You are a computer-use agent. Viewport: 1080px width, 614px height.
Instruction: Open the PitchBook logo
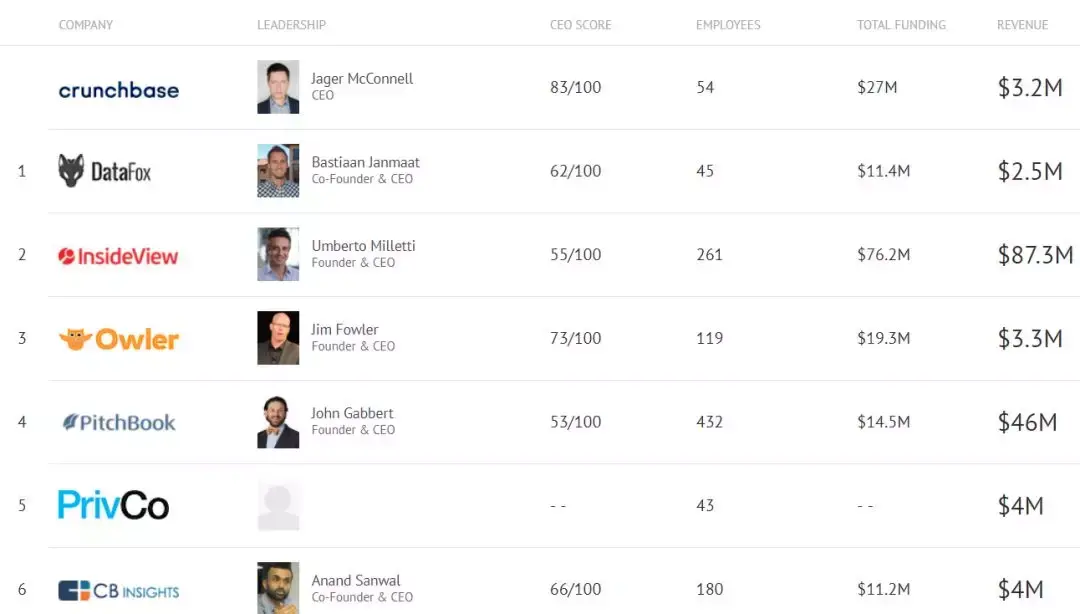click(118, 423)
